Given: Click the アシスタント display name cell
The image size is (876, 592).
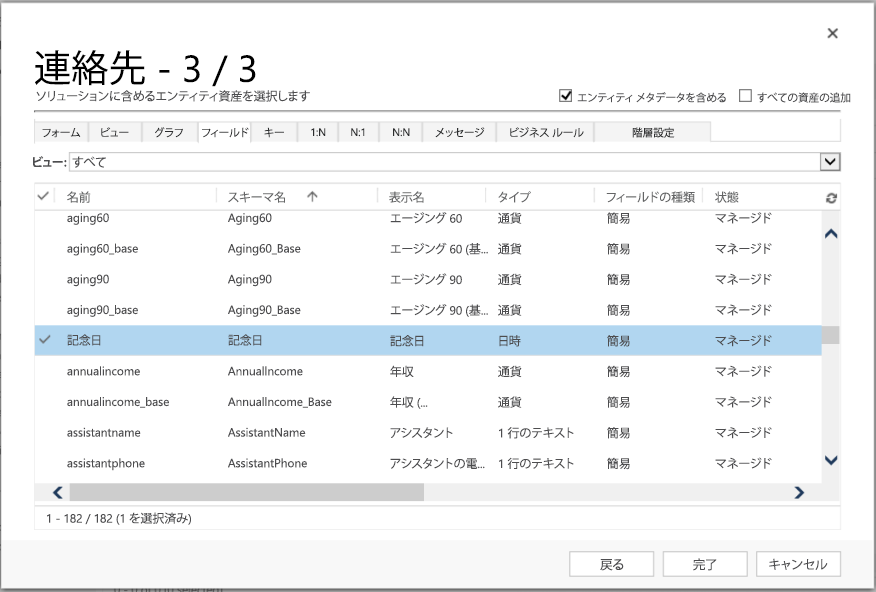Looking at the screenshot, I should 421,433.
